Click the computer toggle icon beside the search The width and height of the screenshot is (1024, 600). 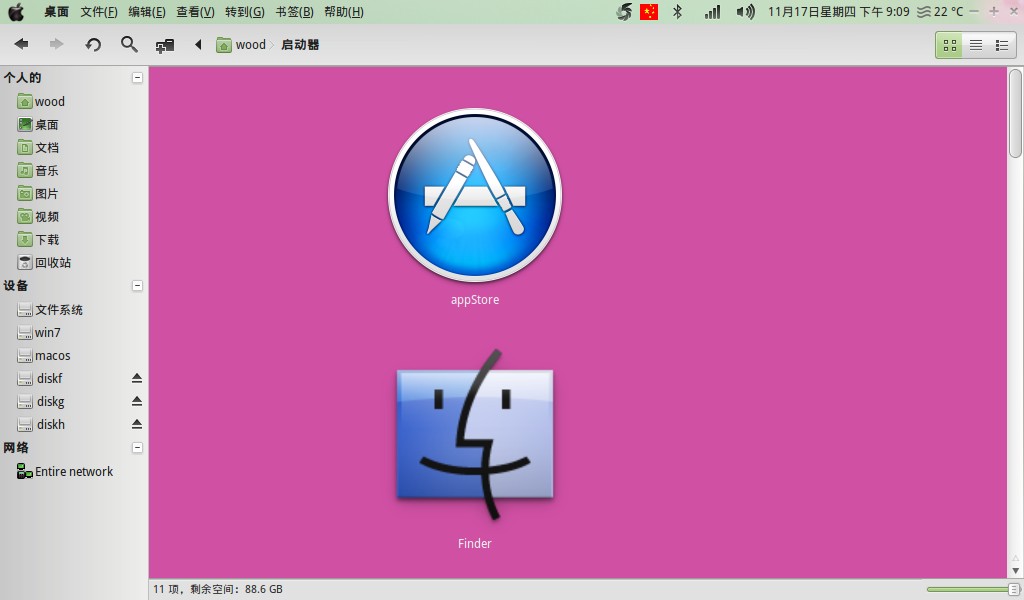coord(165,45)
